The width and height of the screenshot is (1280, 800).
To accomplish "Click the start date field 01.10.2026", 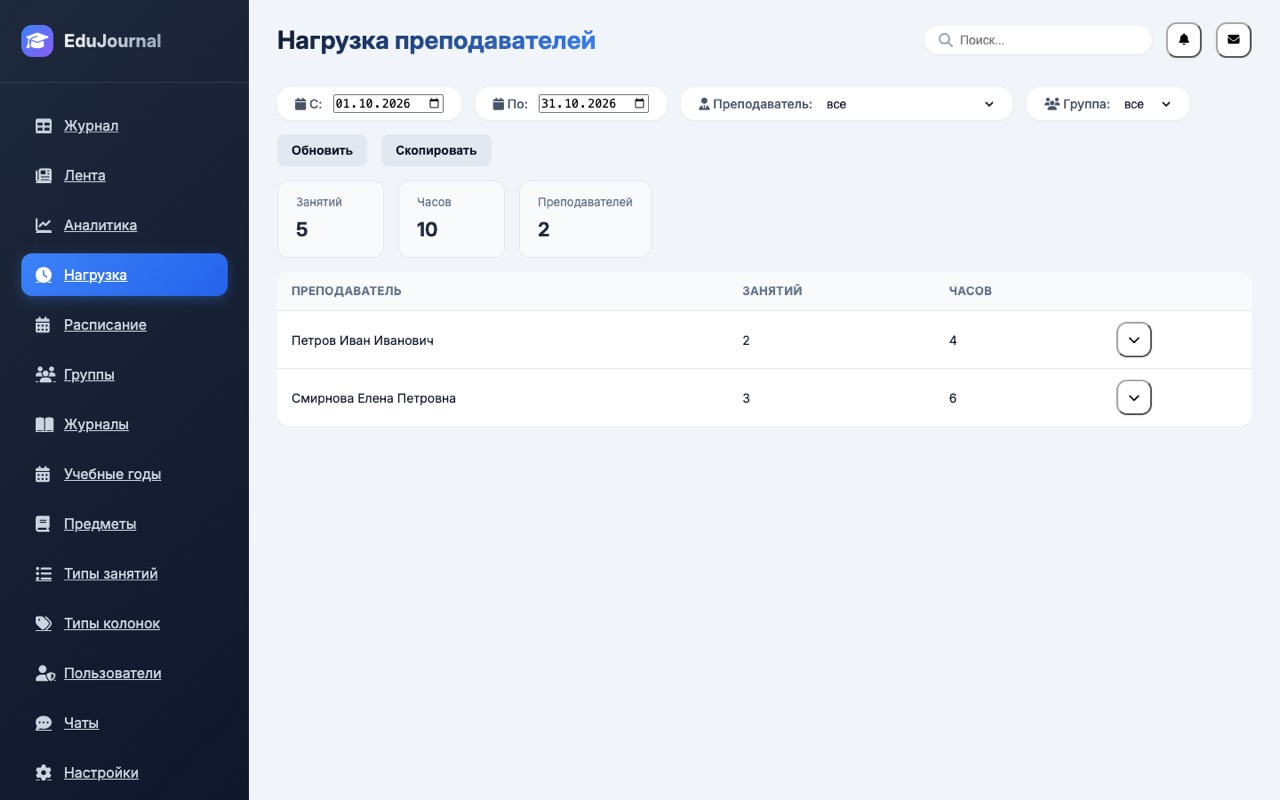I will [x=388, y=104].
